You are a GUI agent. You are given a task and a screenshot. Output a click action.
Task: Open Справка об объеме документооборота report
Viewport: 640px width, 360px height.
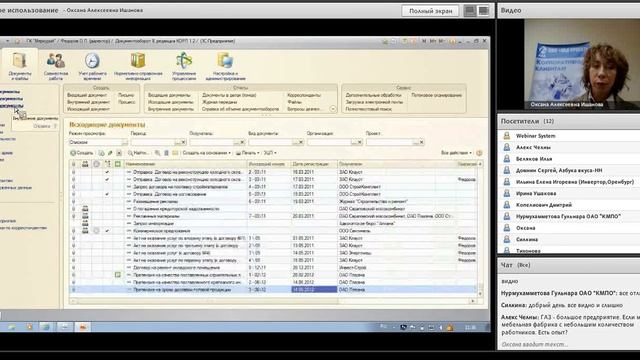[x=240, y=109]
